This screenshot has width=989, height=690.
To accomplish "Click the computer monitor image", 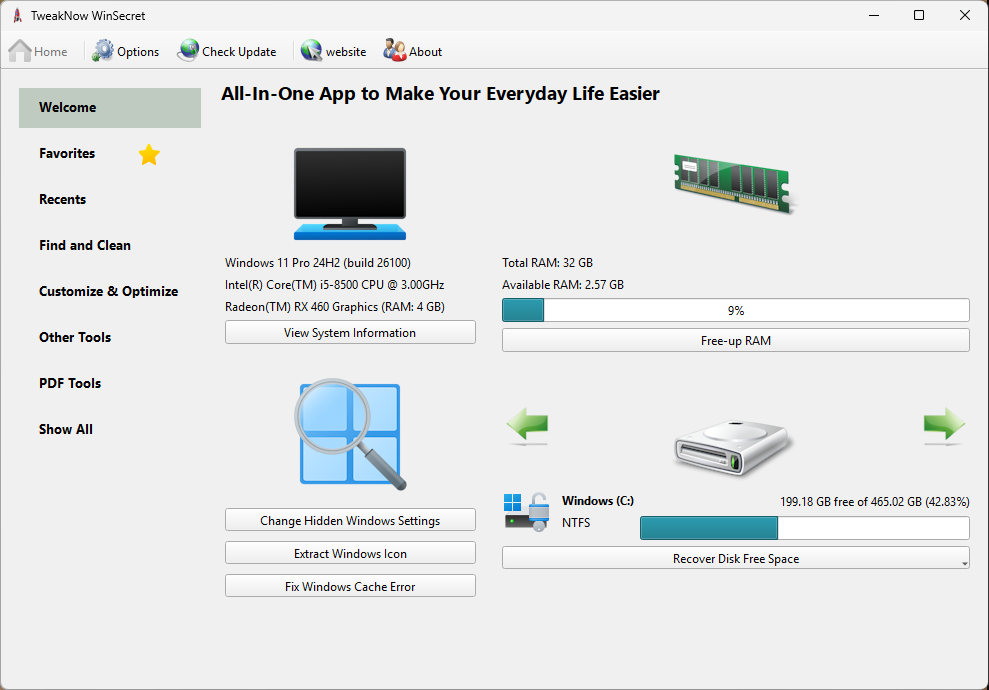I will 349,192.
